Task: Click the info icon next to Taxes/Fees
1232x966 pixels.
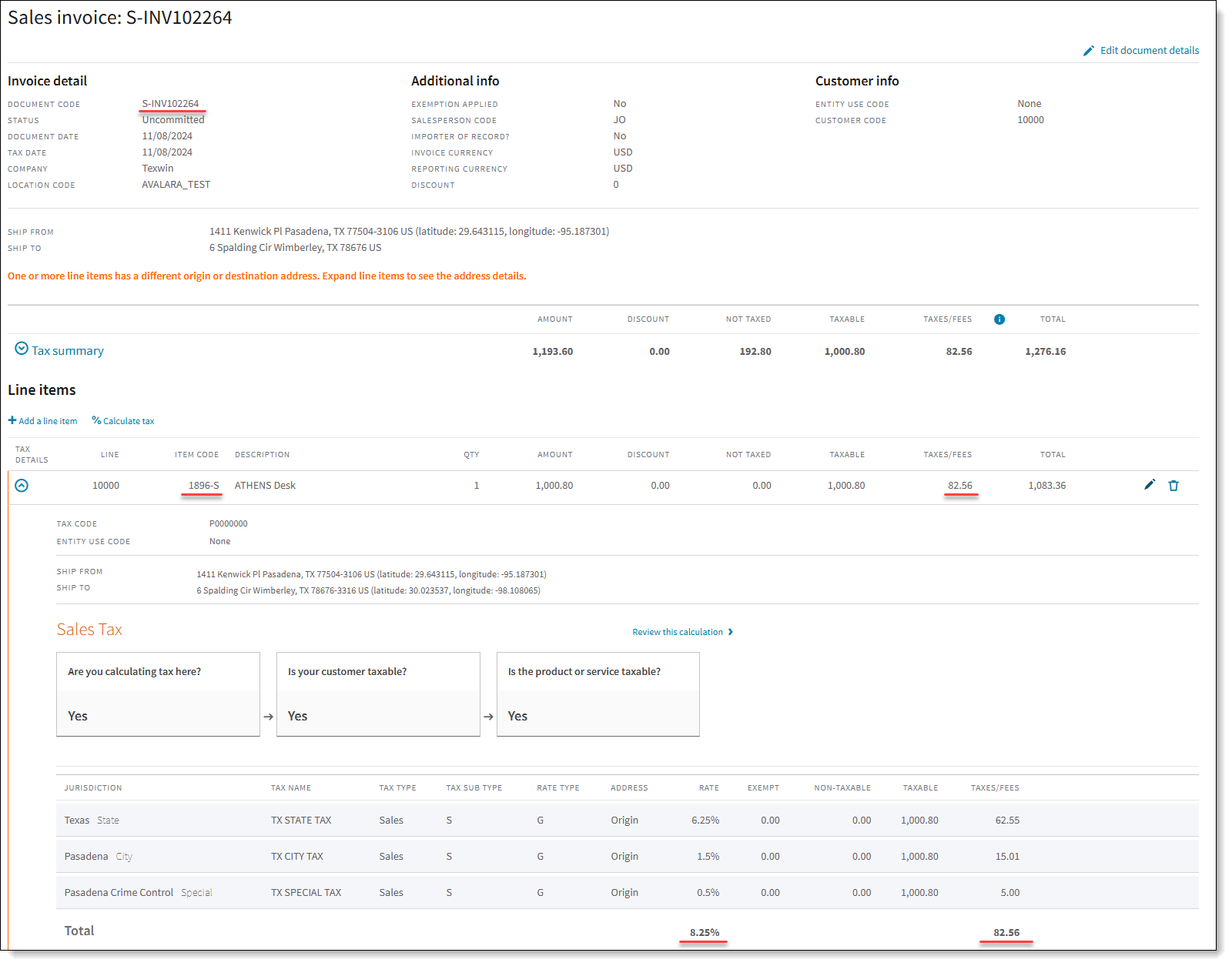Action: coord(999,319)
